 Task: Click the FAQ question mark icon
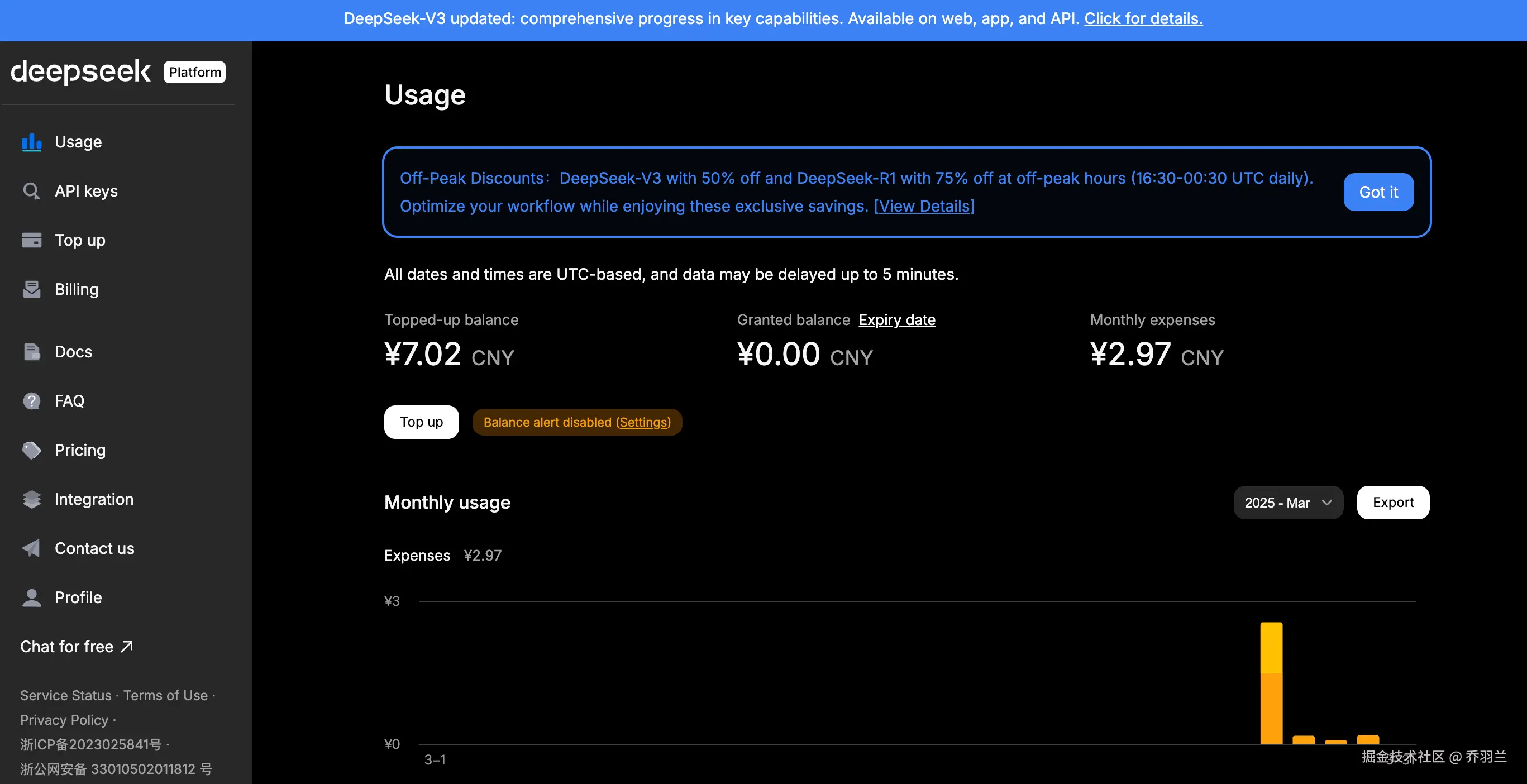[31, 401]
